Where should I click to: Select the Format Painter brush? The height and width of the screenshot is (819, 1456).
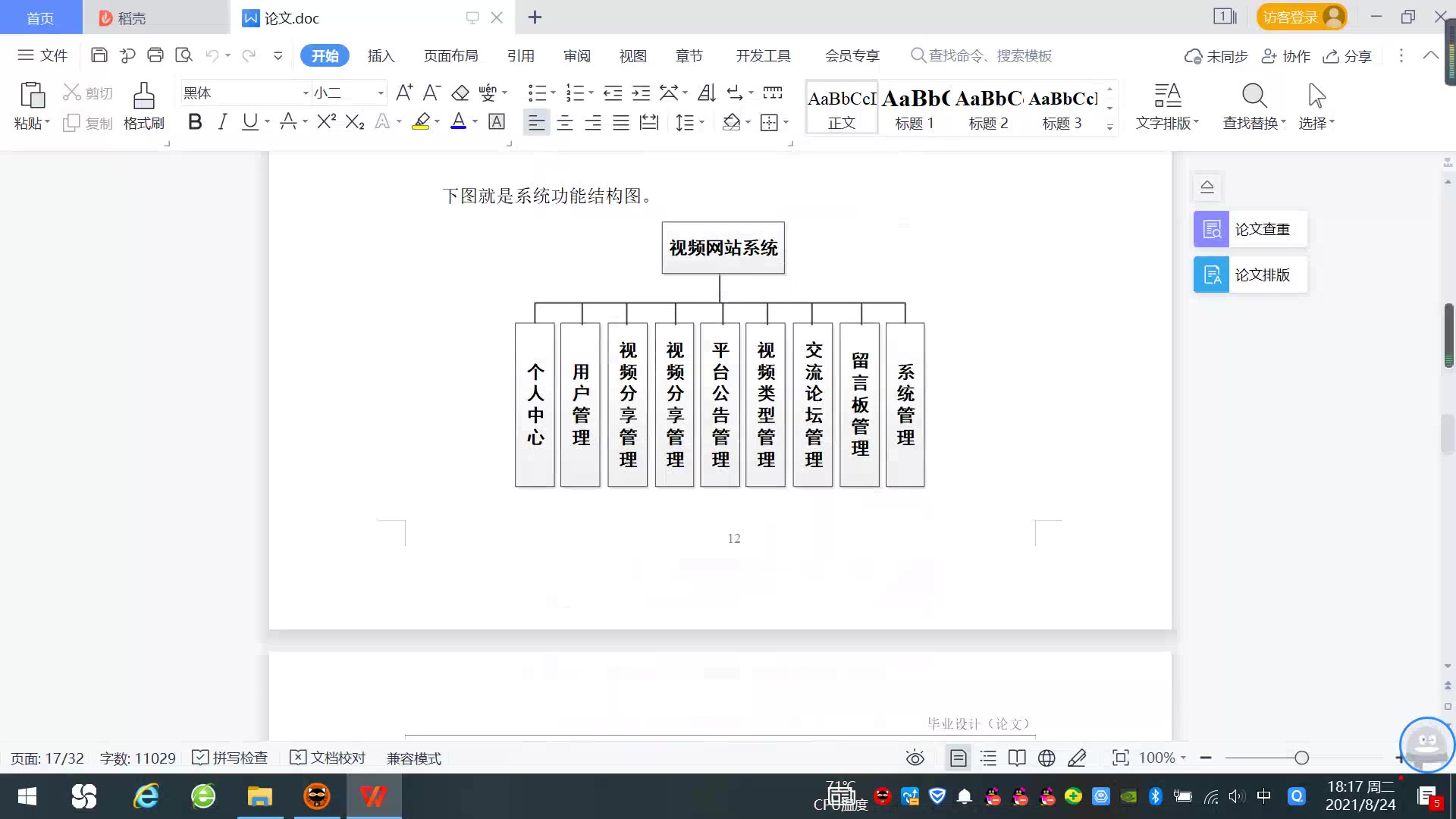point(143,96)
